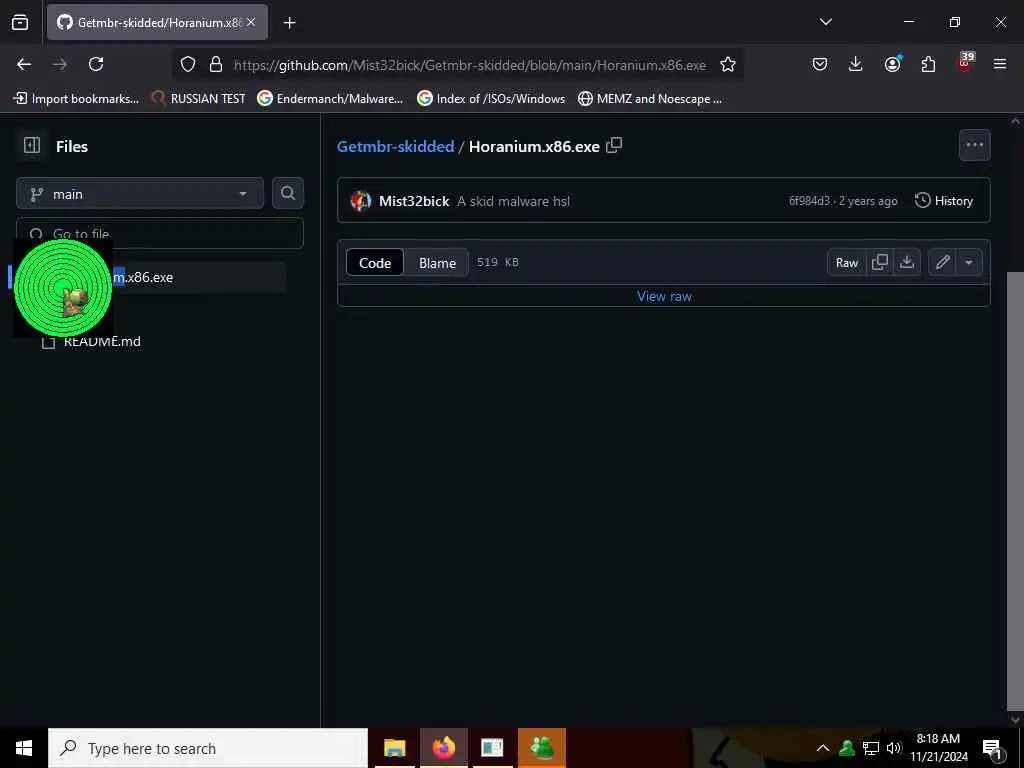Open Import bookmarks toolbar item

(76, 99)
